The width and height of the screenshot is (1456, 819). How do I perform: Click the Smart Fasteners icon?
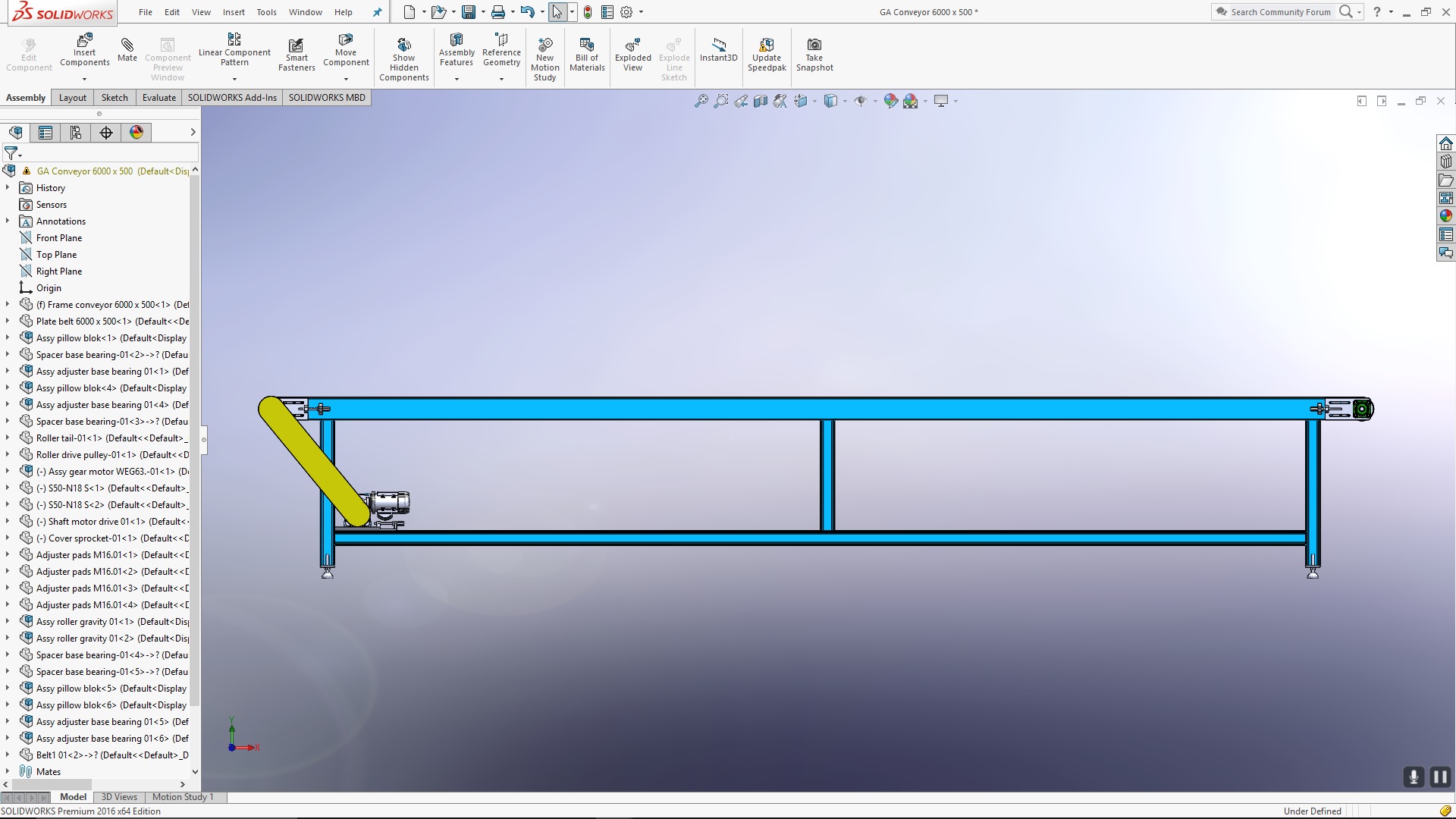pos(297,55)
